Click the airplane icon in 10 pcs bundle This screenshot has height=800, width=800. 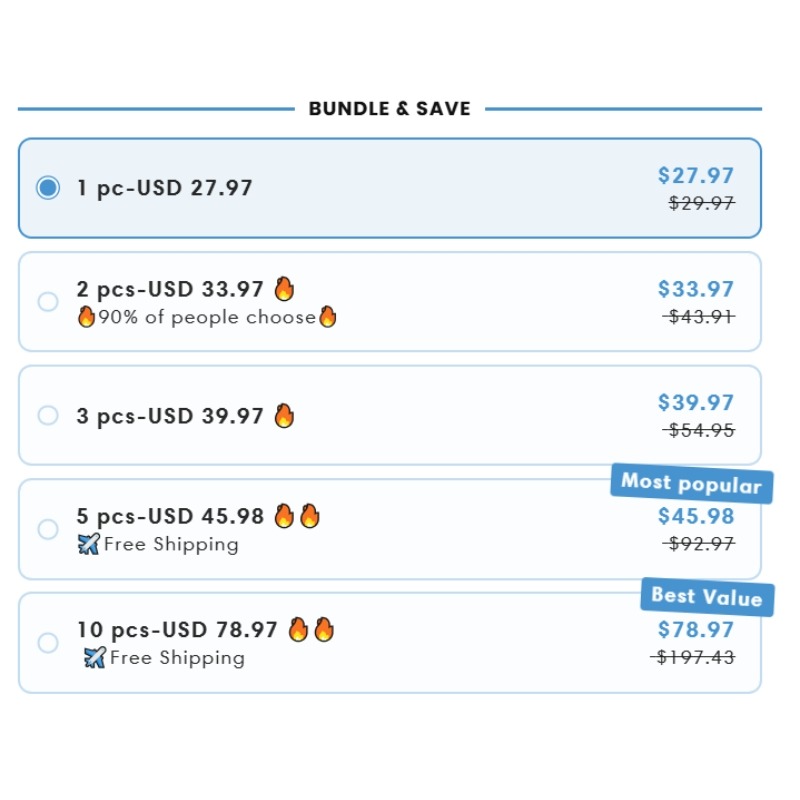(95, 658)
